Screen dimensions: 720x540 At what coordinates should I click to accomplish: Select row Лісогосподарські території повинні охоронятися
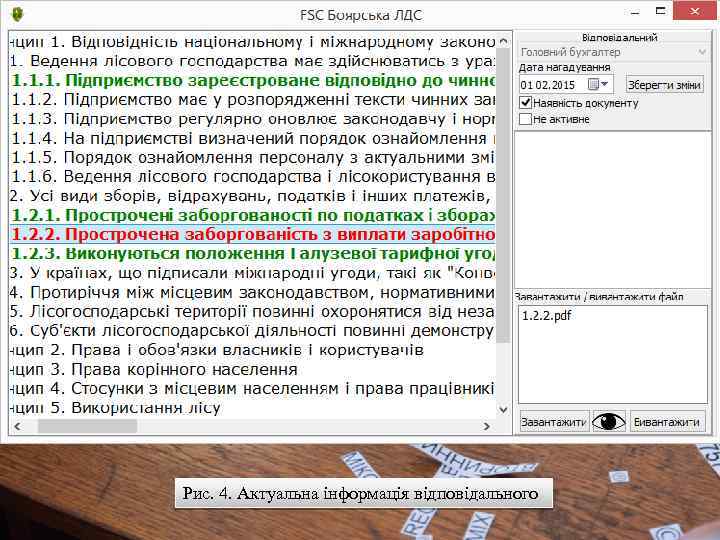point(252,311)
